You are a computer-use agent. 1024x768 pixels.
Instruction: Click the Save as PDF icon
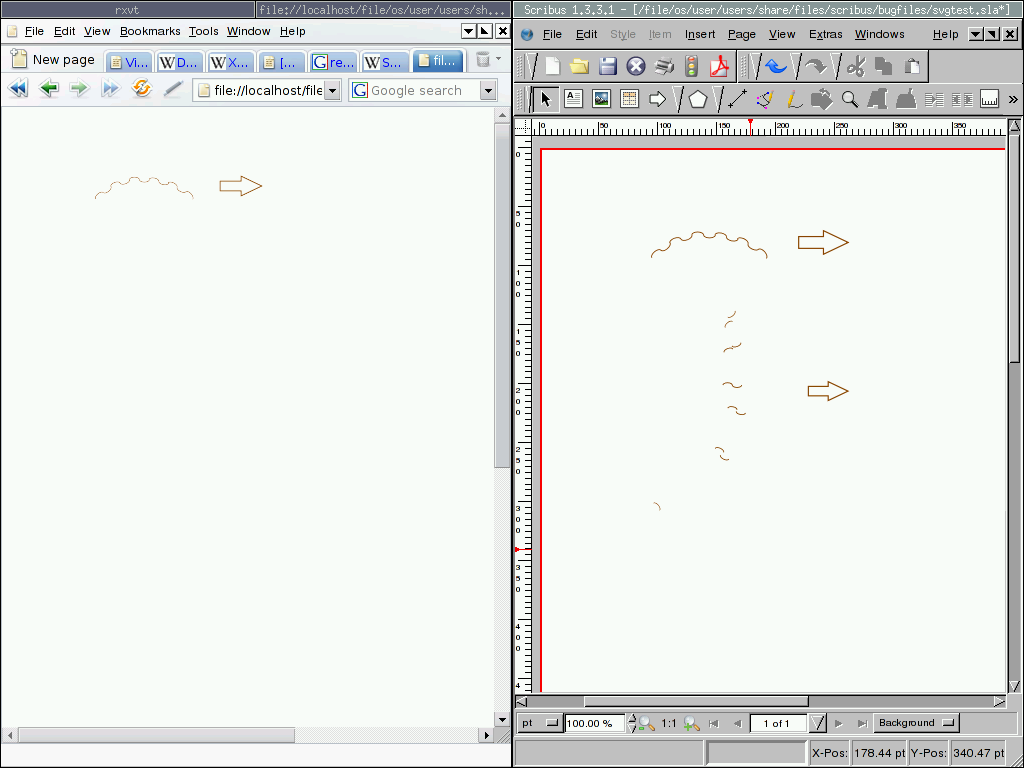(x=720, y=67)
